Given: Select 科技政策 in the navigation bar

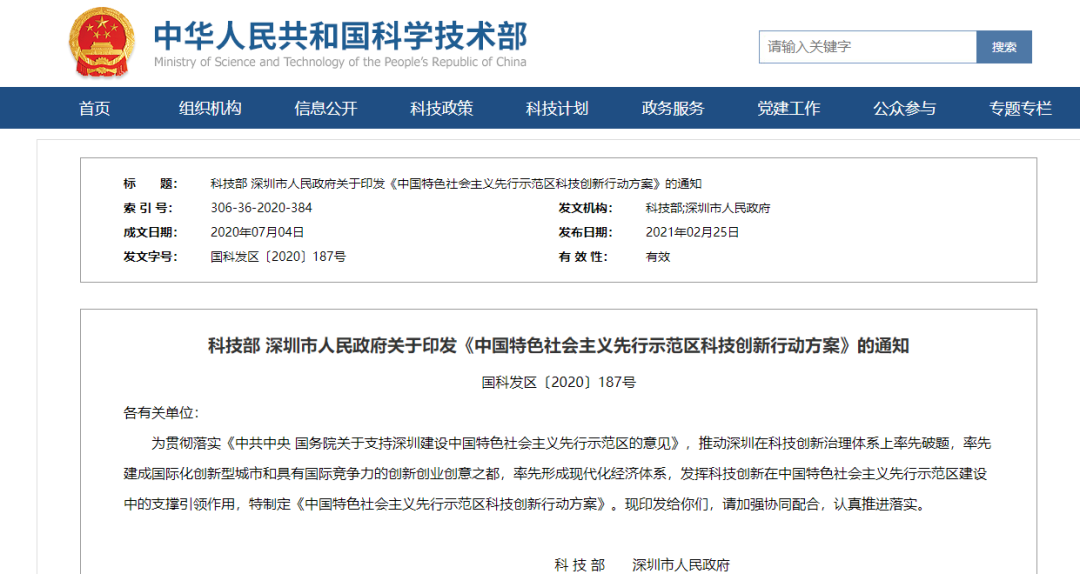Looking at the screenshot, I should click(x=442, y=109).
